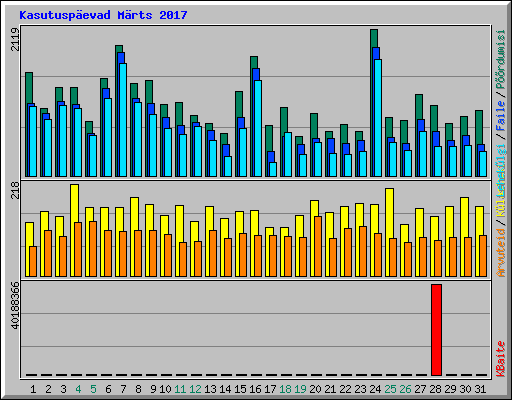Click green weekend day label 12
This screenshot has width=512, height=400.
point(195,389)
